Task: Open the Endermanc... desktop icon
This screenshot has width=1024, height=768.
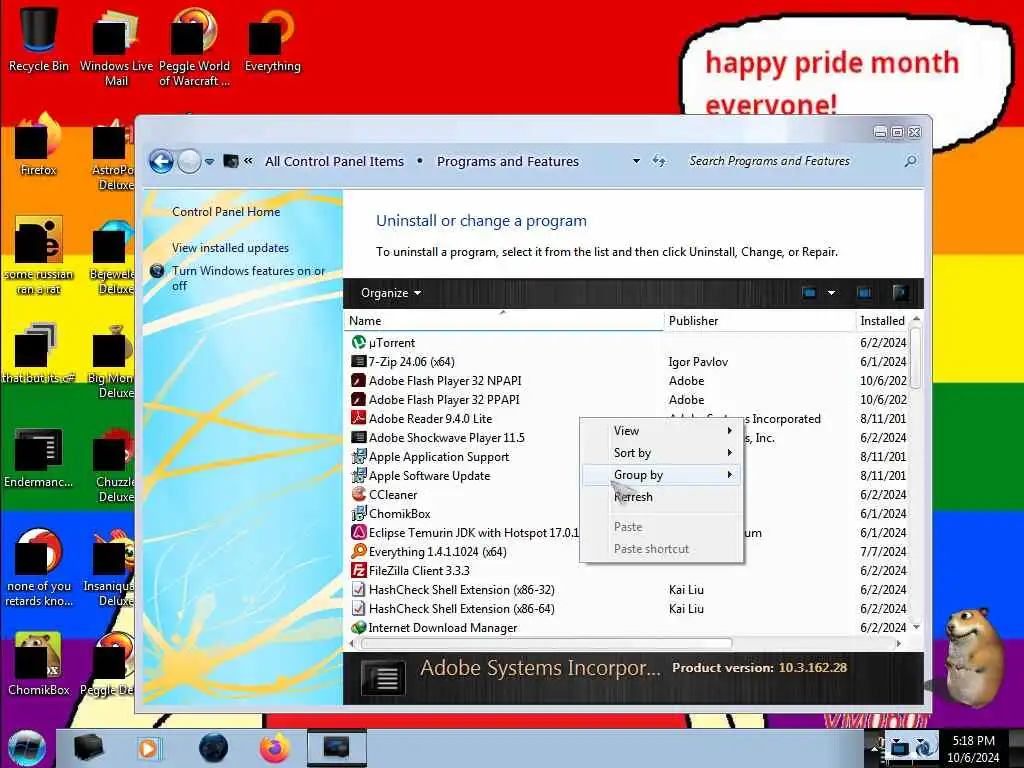Action: pos(39,458)
